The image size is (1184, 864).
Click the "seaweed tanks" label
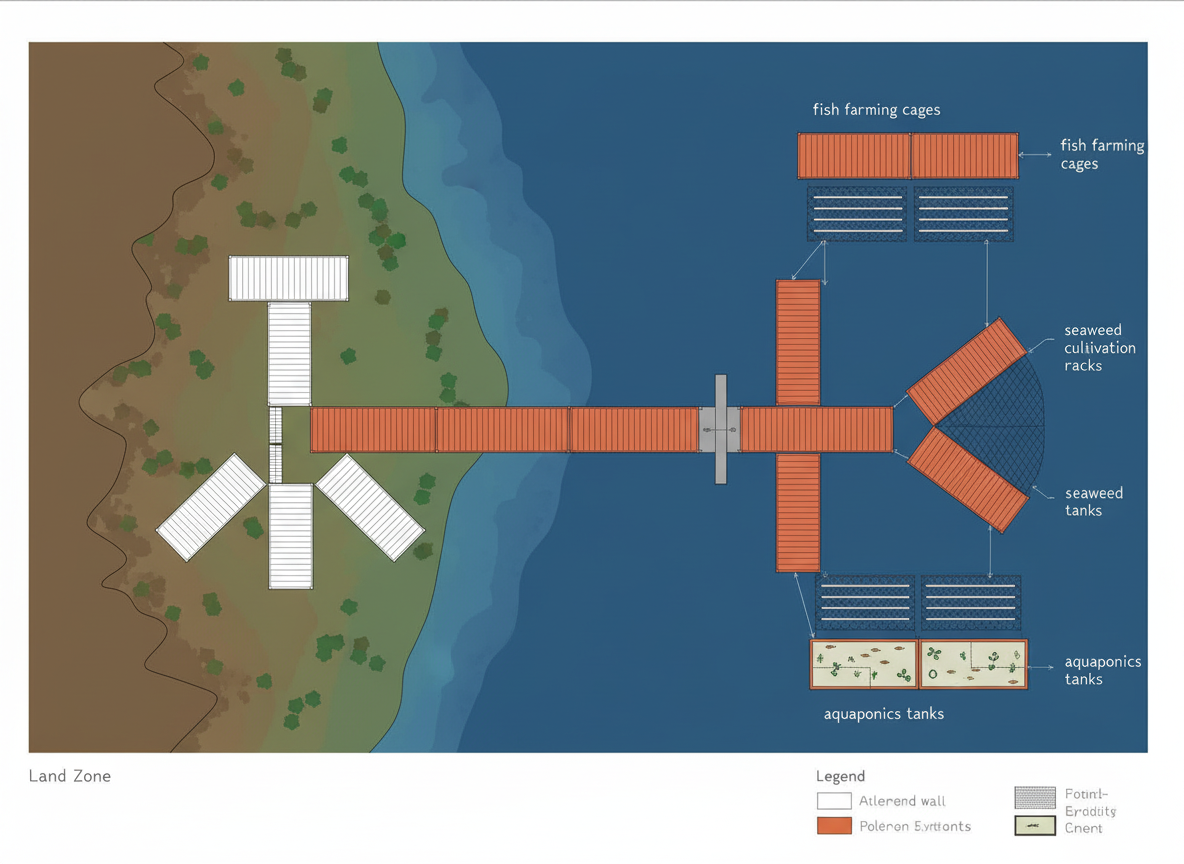(1093, 502)
